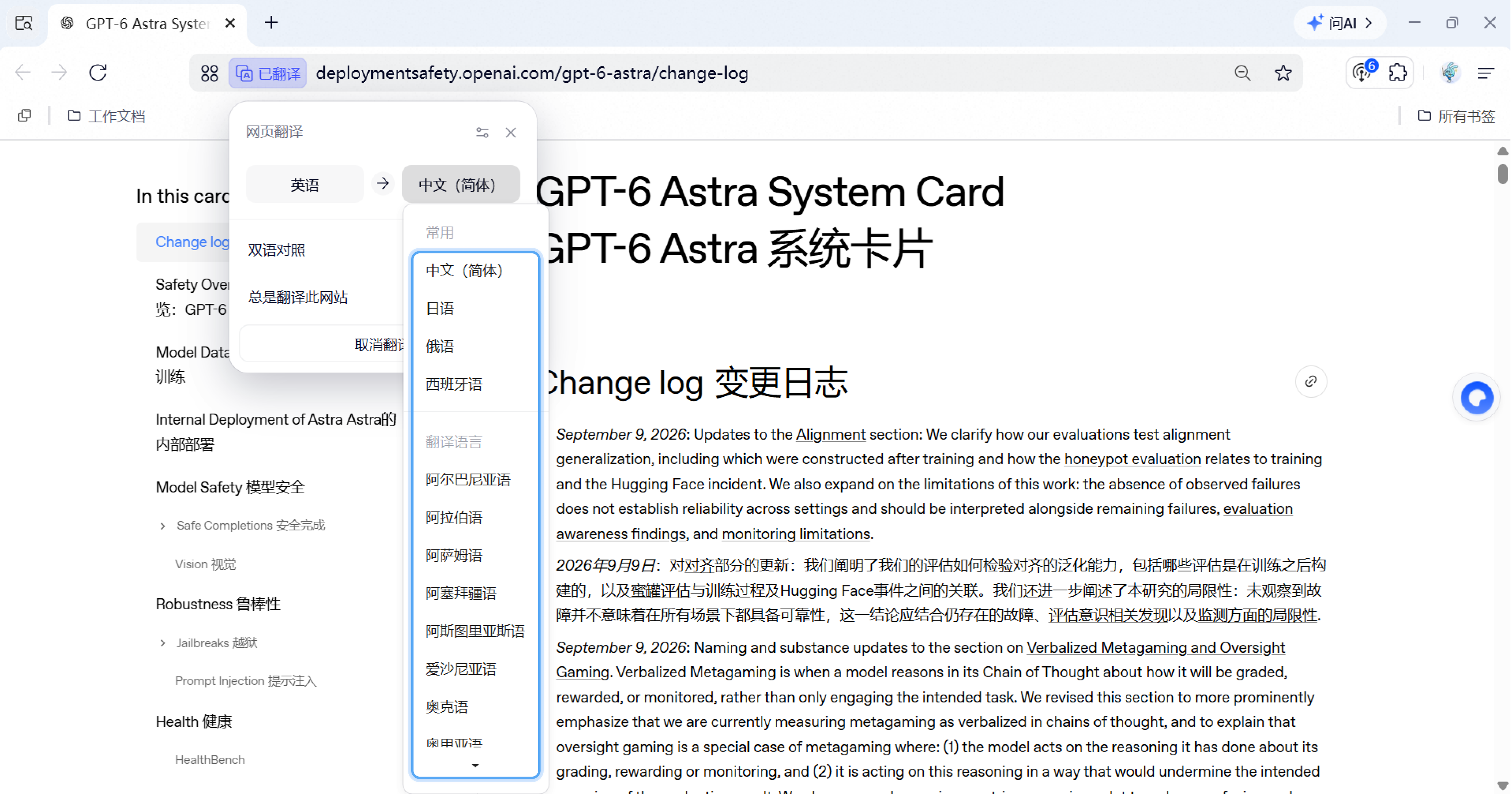Open the profile avatar icon
Image resolution: width=1512 pixels, height=794 pixels.
coord(1450,73)
